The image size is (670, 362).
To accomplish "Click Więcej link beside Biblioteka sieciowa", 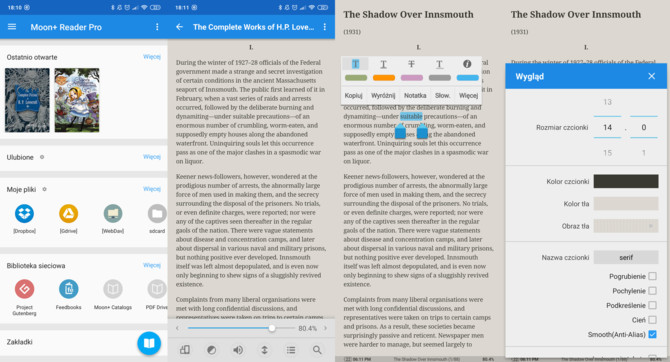I will tap(152, 265).
